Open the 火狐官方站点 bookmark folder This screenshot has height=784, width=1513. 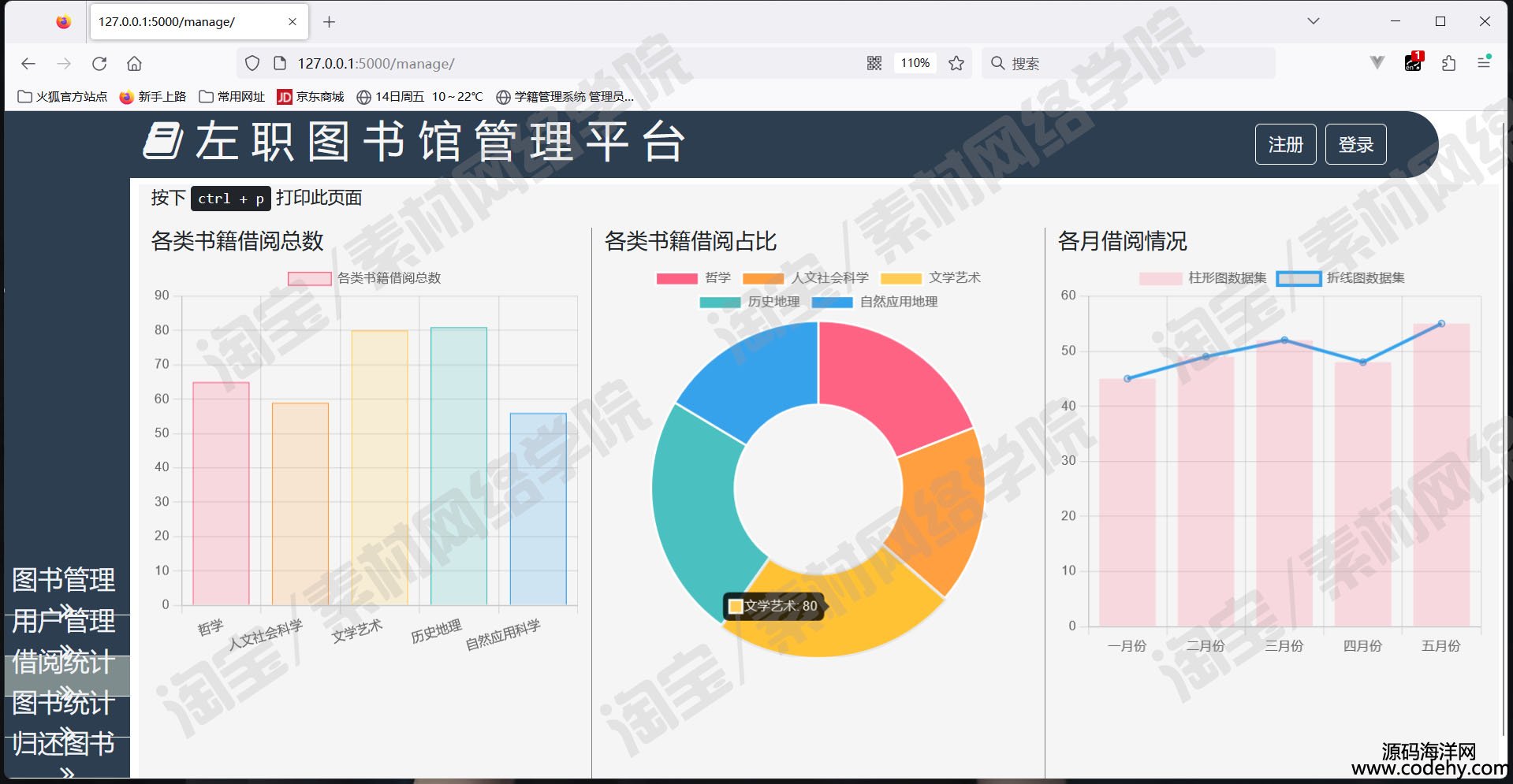click(63, 96)
